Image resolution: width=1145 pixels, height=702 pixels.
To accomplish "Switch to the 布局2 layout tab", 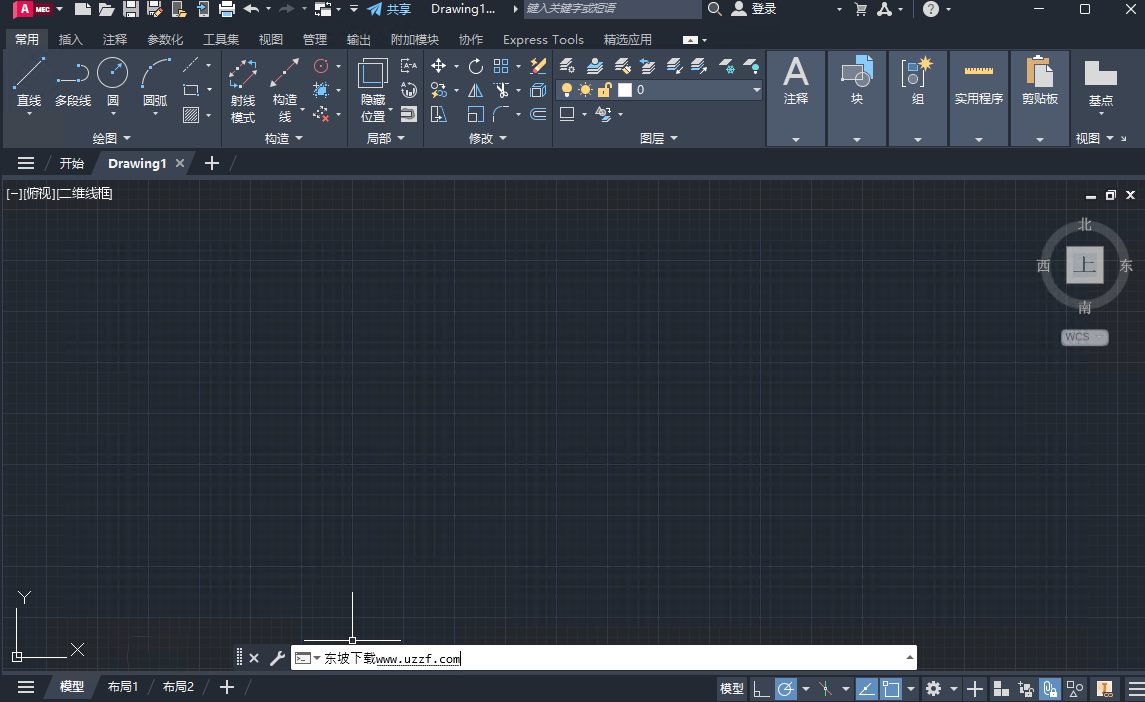I will click(178, 687).
